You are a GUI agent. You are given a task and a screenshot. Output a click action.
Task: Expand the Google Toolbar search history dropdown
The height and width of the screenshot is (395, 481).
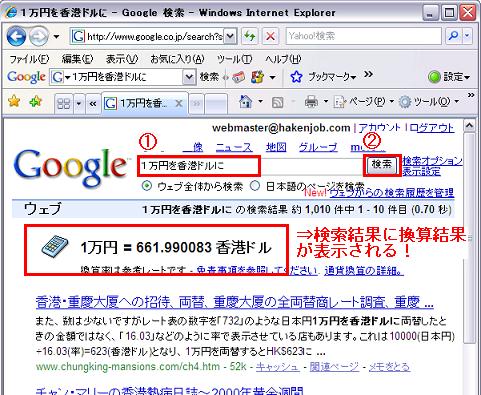(189, 77)
